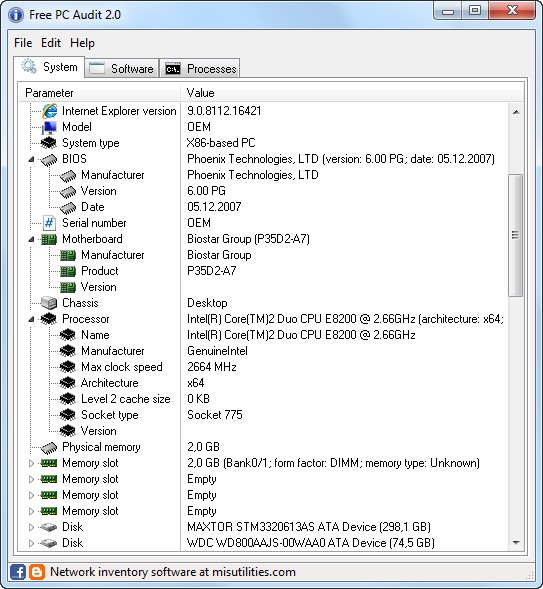
Task: Expand the MAXTOR Disk node
Action: pos(32,527)
